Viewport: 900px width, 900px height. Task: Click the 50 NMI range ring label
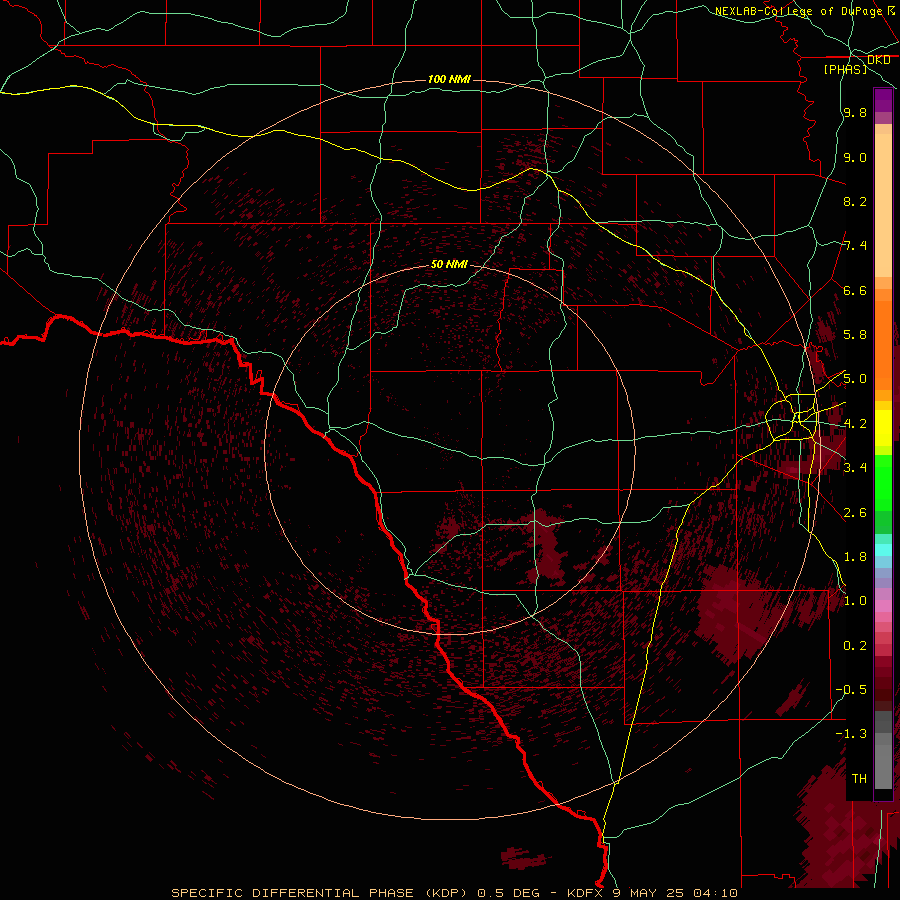click(449, 265)
